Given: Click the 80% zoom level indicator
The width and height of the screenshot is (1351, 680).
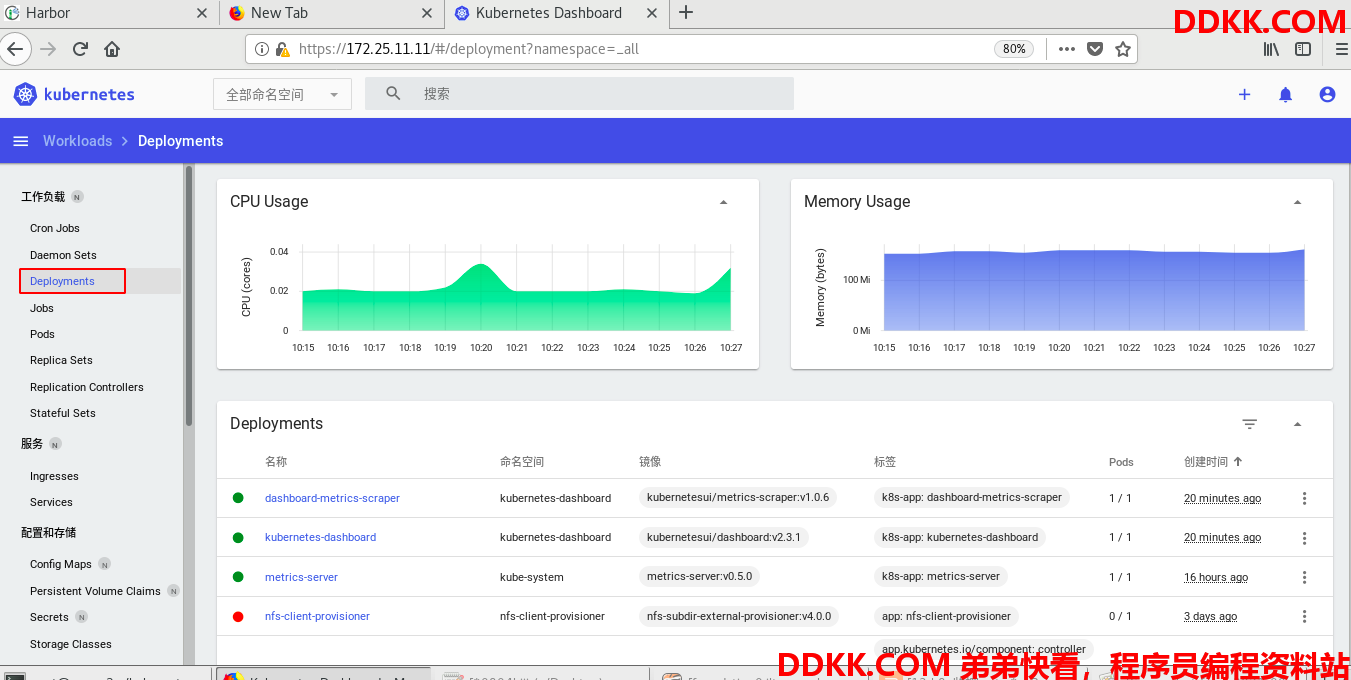Looking at the screenshot, I should point(1014,49).
